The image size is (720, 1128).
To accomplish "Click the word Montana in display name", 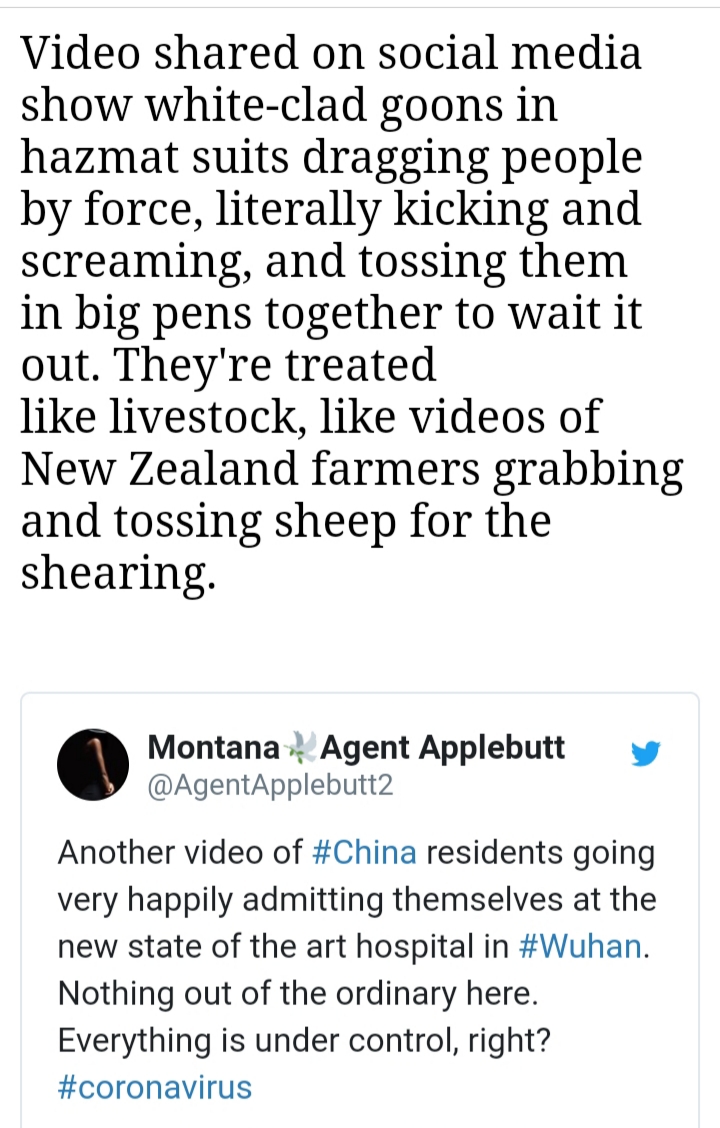I will [213, 747].
